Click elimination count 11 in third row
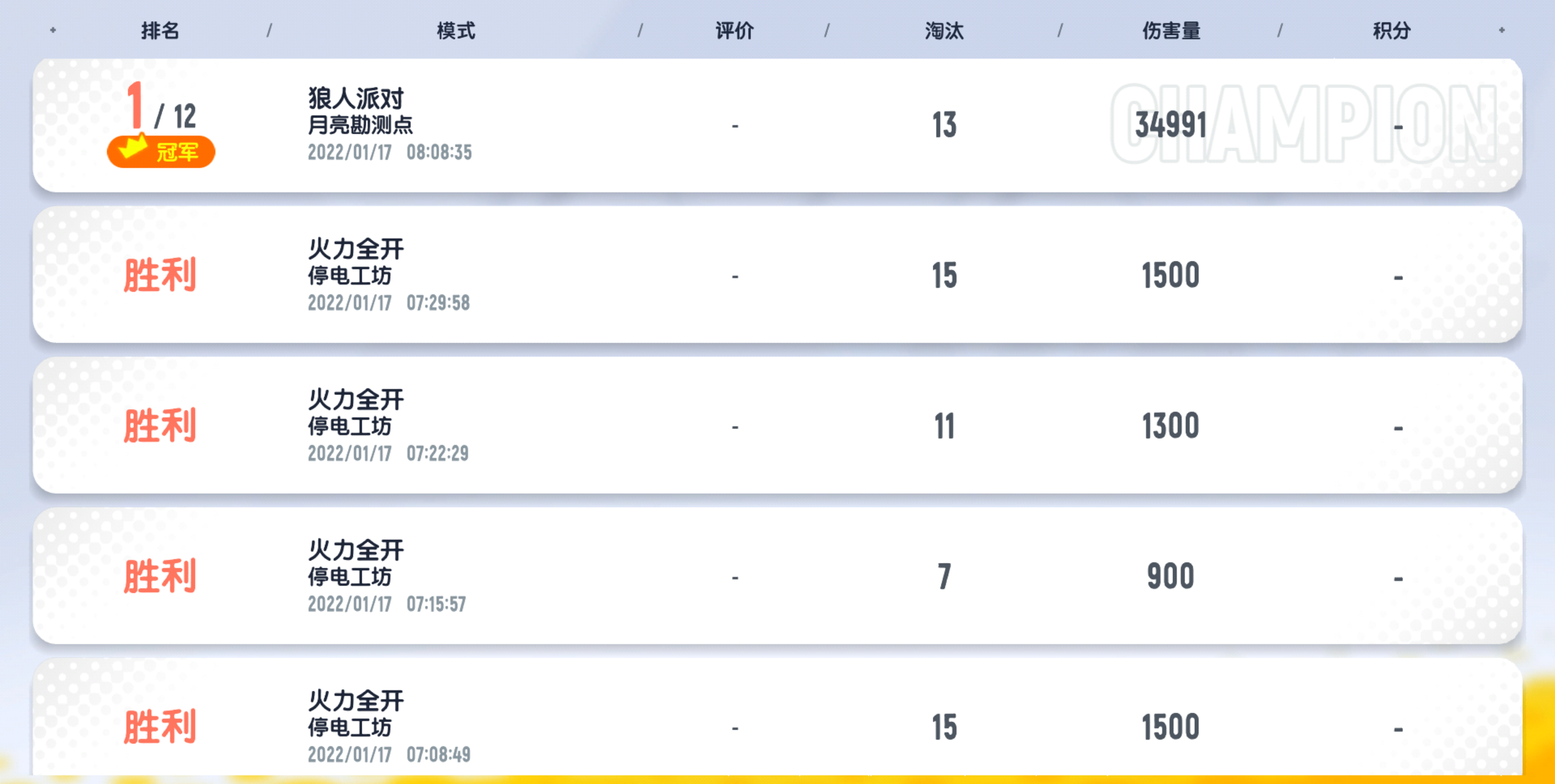This screenshot has height=784, width=1555. 945,426
